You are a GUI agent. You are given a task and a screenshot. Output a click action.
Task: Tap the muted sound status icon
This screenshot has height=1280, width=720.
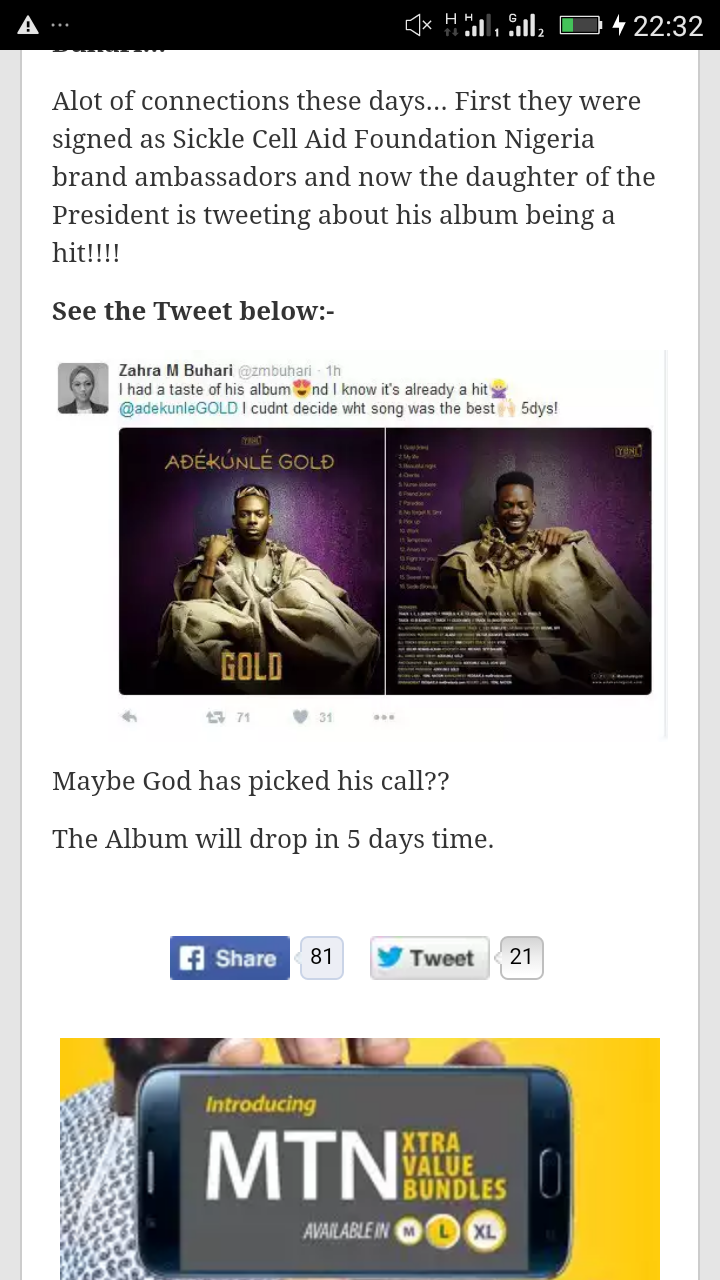(418, 25)
